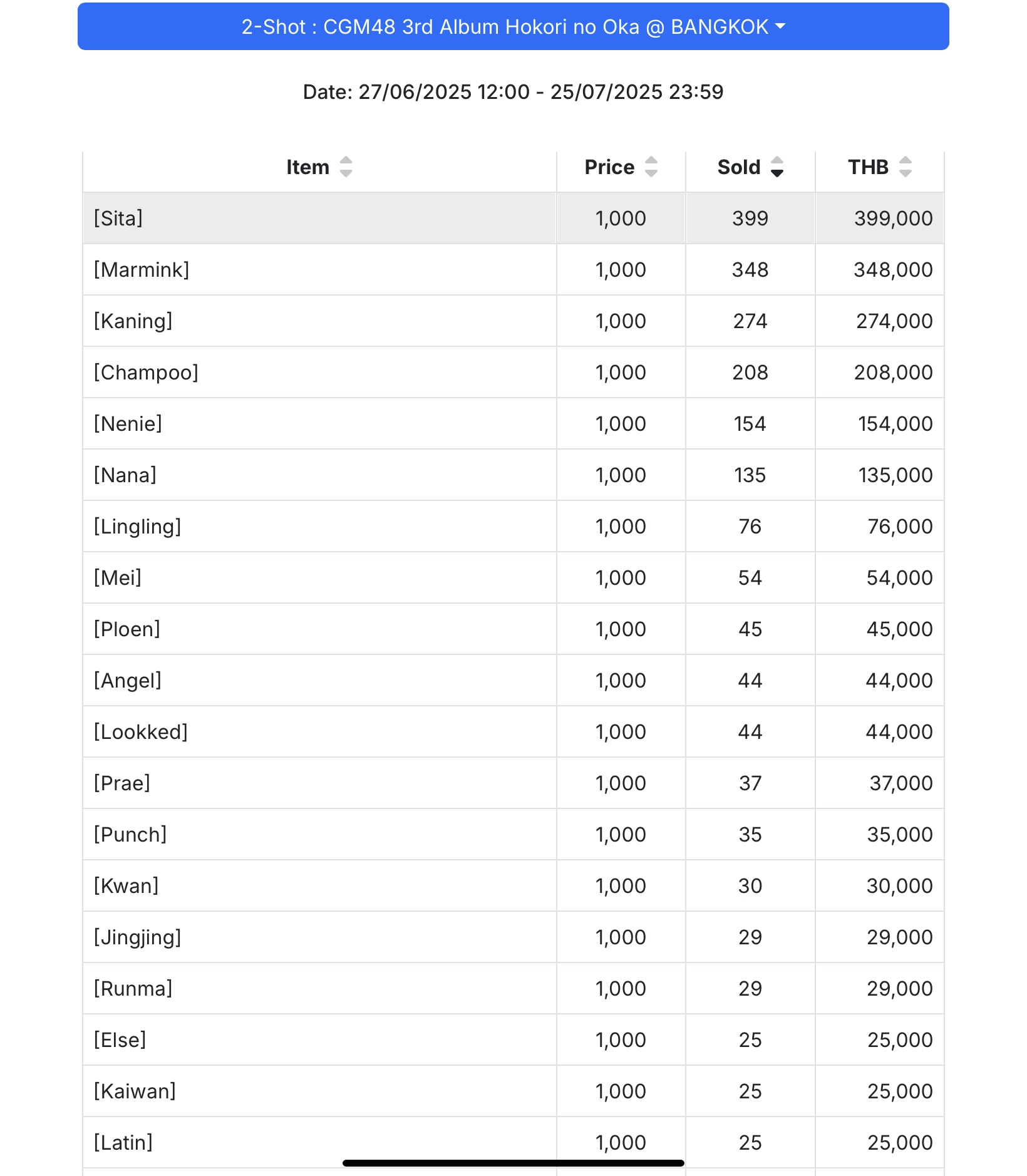Click the [Lookked] item entry
The width and height of the screenshot is (1027, 1176).
click(x=141, y=731)
